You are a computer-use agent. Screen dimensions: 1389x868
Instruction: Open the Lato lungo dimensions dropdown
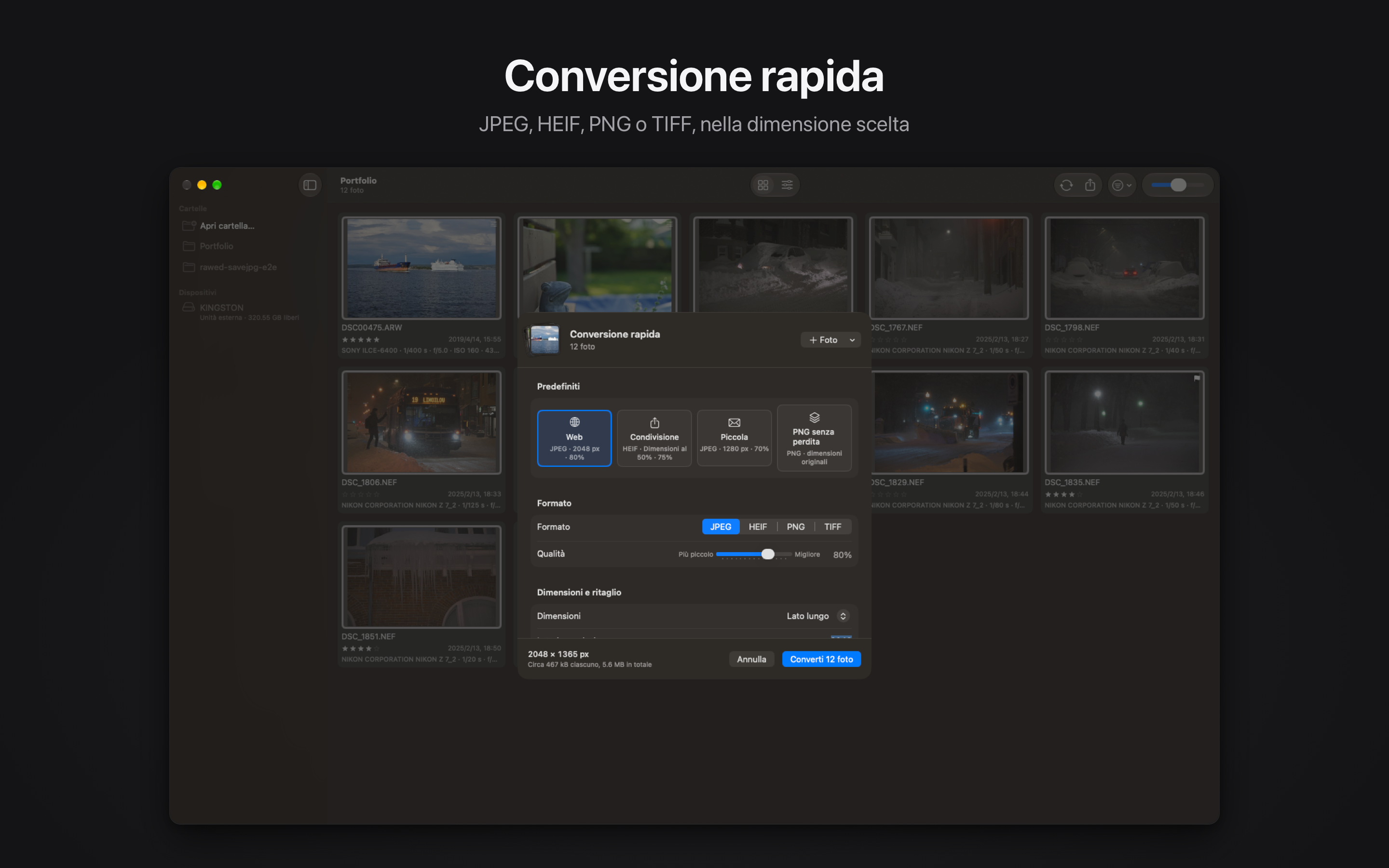pos(817,616)
